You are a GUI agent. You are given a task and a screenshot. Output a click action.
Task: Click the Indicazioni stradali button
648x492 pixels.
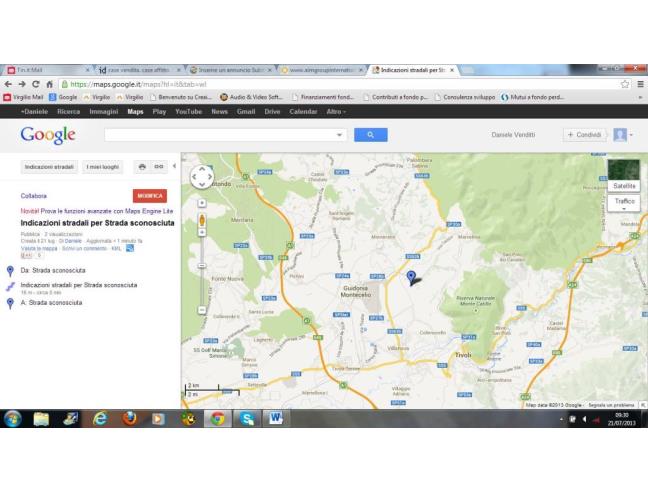pos(49,166)
